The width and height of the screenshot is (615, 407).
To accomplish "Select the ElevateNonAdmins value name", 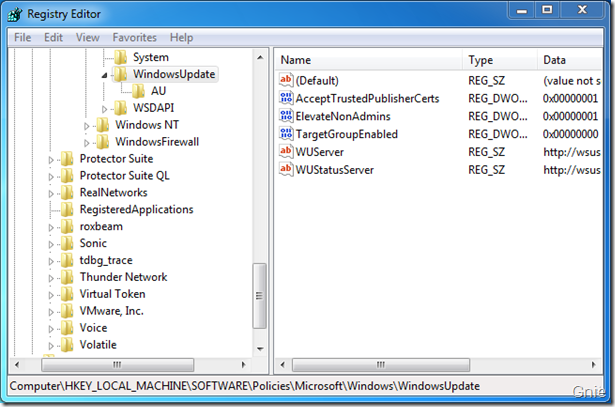I will pos(343,116).
